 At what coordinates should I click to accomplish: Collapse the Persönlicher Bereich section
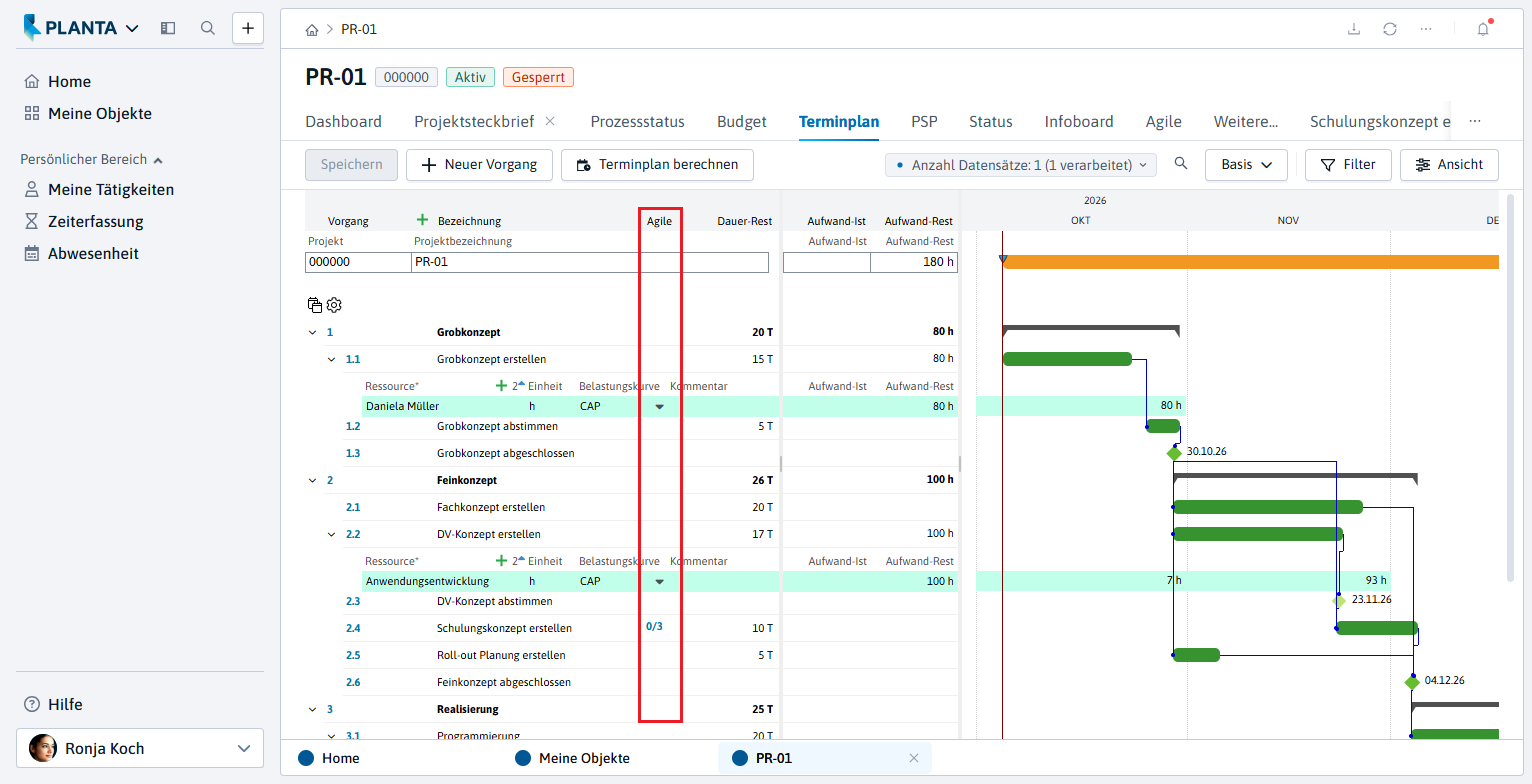coord(92,159)
